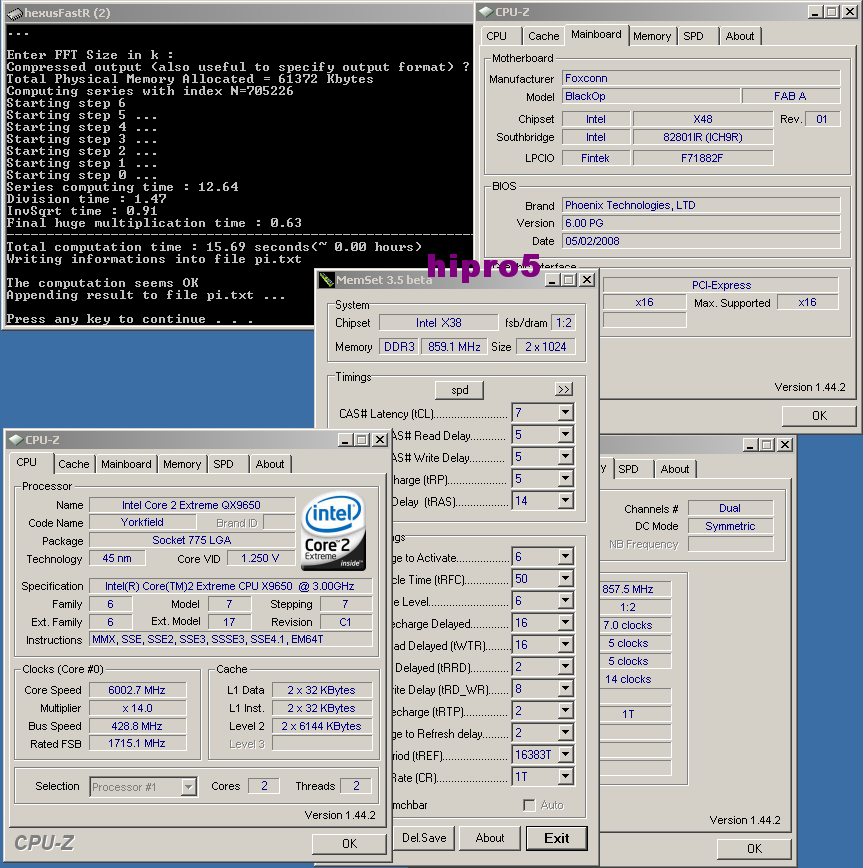
Task: Minimize the CPU-Z Memory window behind MemSet
Action: click(x=750, y=445)
